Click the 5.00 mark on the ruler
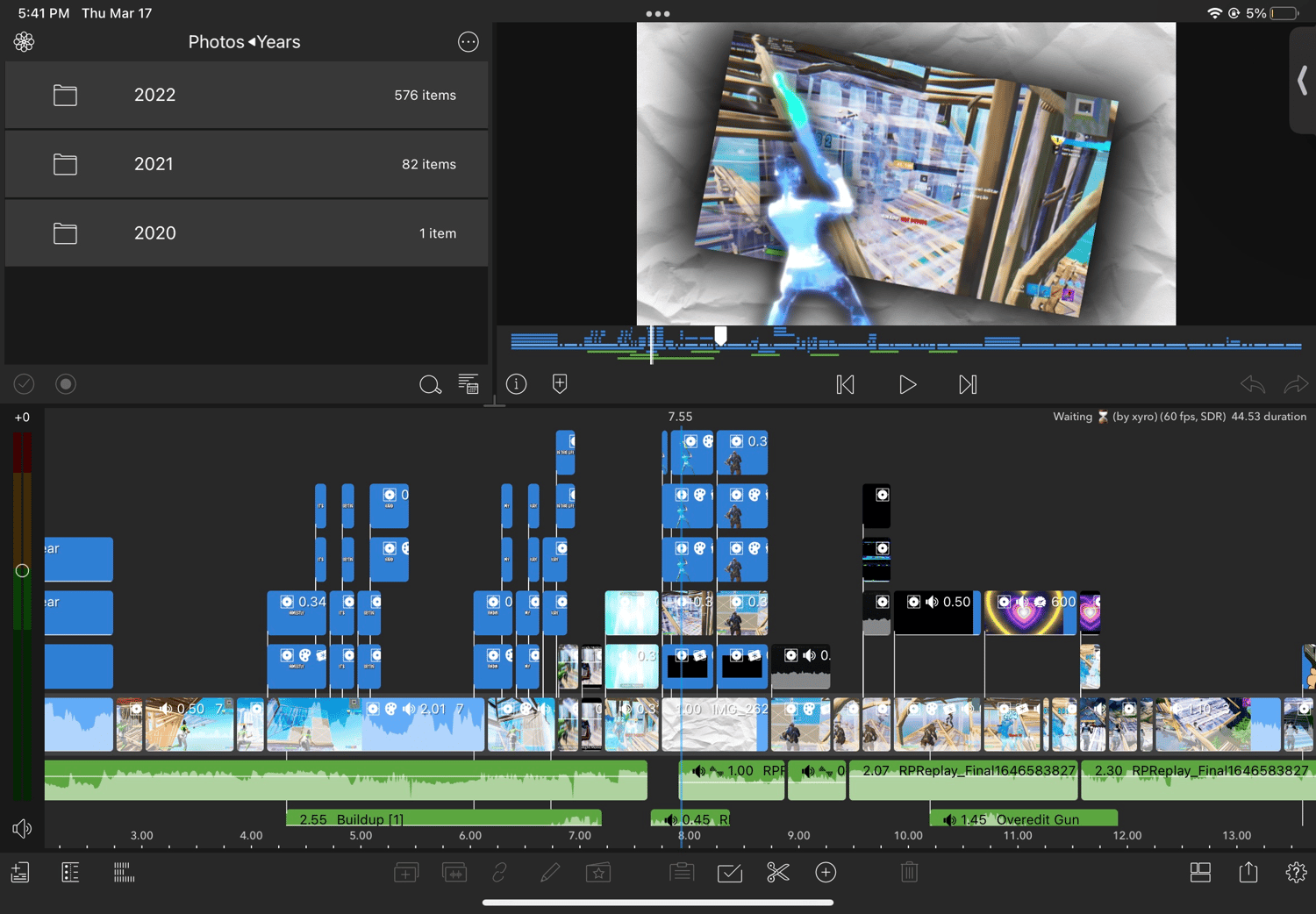 (x=361, y=835)
